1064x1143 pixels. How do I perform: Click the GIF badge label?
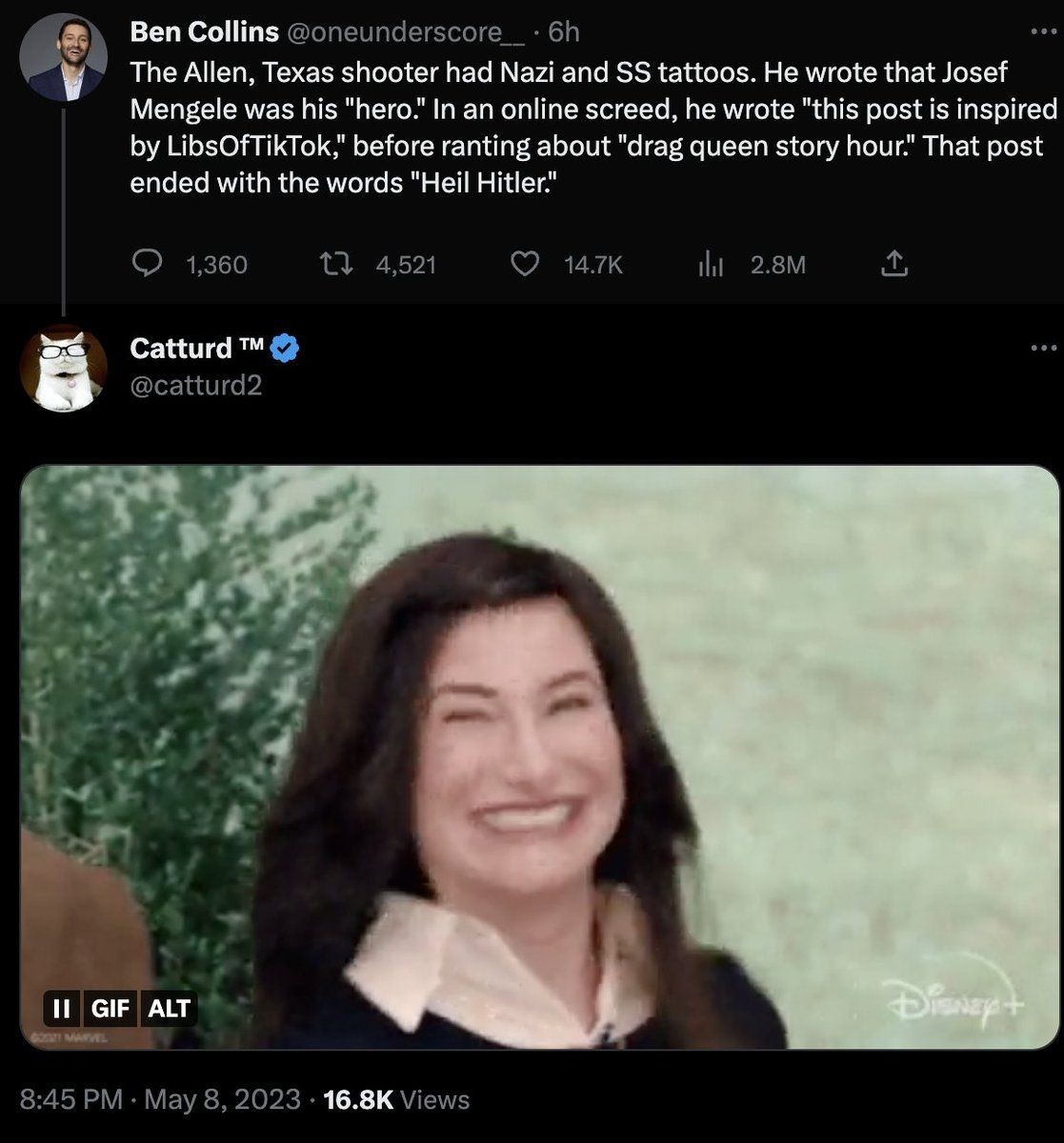(110, 1008)
